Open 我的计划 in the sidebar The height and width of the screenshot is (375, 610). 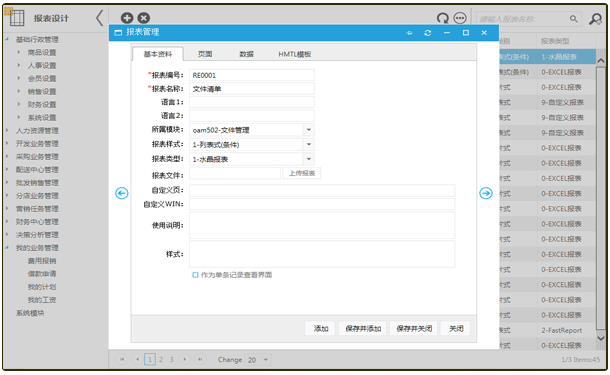pyautogui.click(x=42, y=287)
